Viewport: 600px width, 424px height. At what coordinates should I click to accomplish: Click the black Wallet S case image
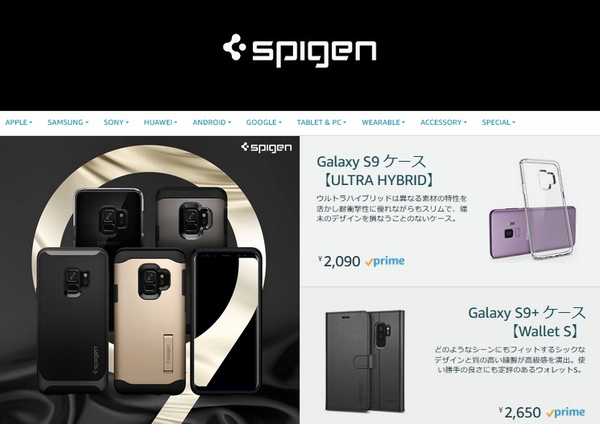point(365,361)
